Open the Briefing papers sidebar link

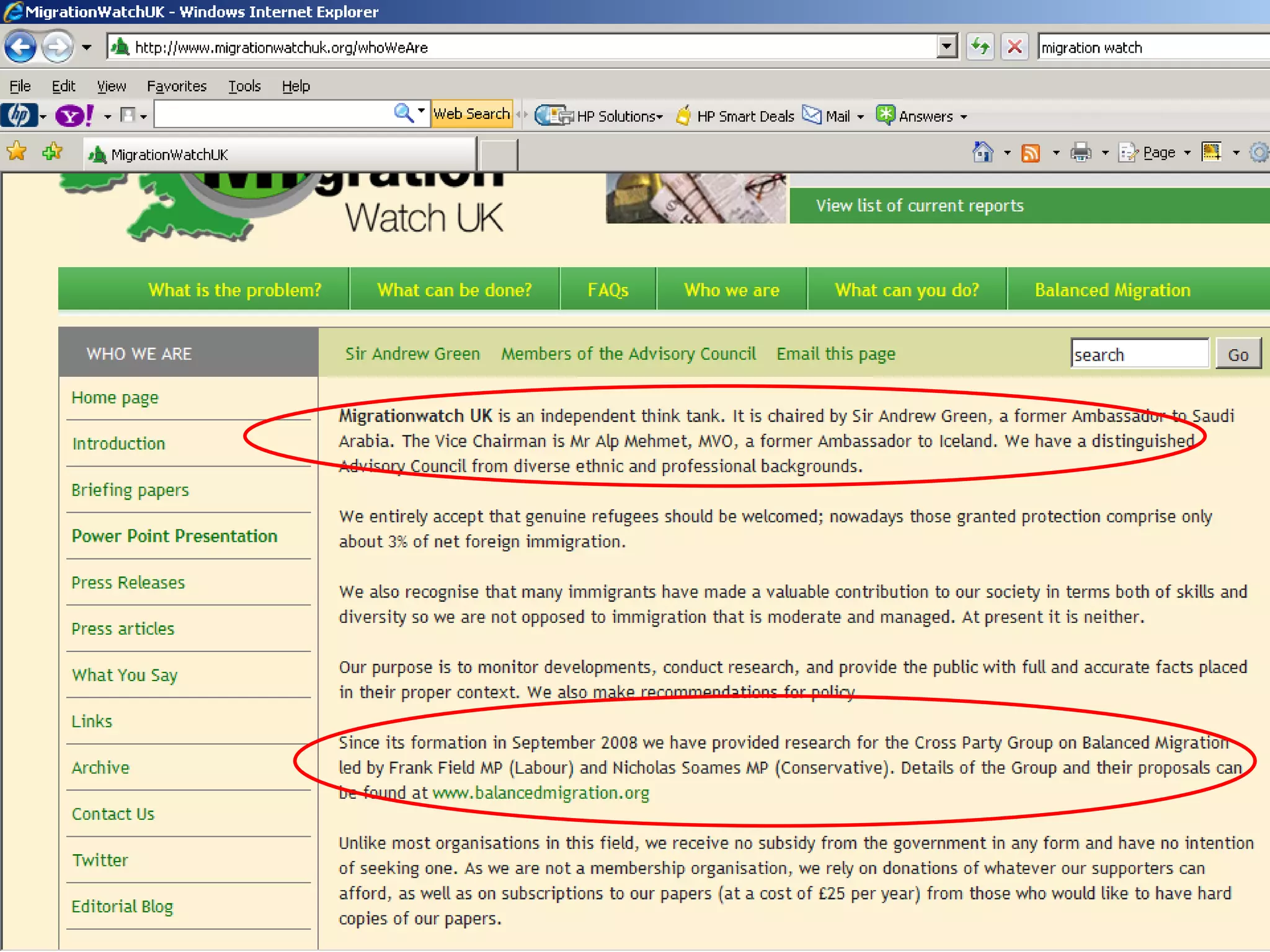(130, 490)
